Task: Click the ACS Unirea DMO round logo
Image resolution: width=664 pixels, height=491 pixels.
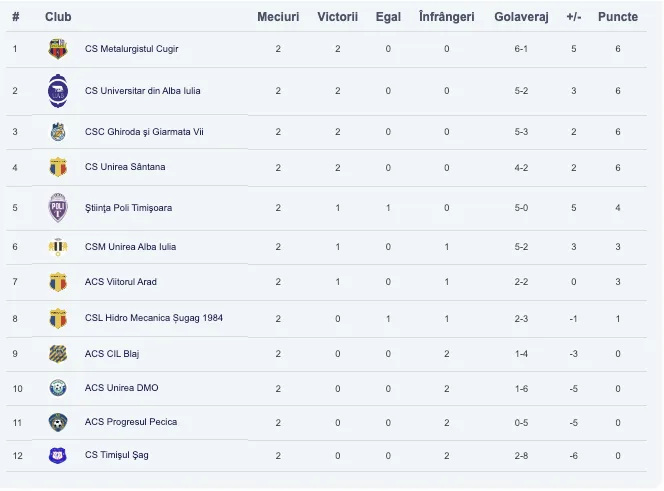Action: point(58,388)
